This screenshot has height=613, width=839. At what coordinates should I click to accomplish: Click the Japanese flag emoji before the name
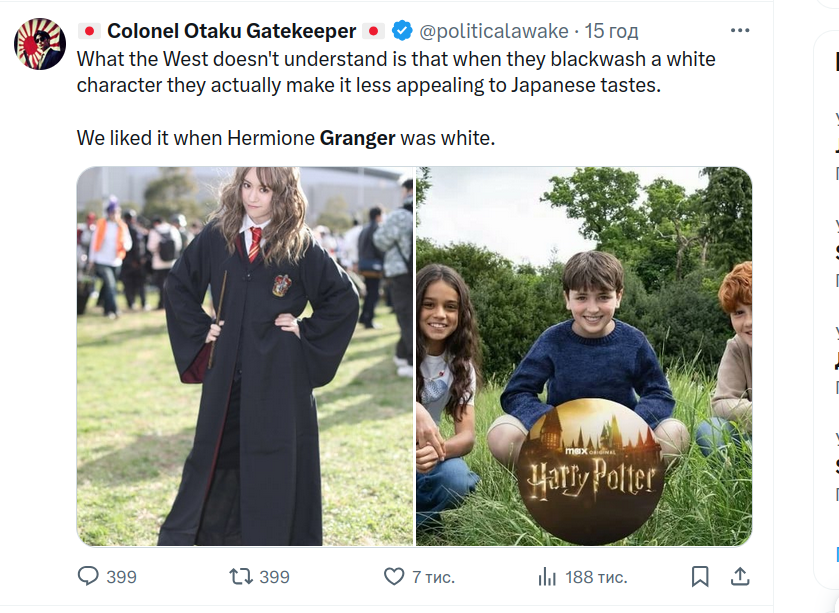pyautogui.click(x=90, y=31)
